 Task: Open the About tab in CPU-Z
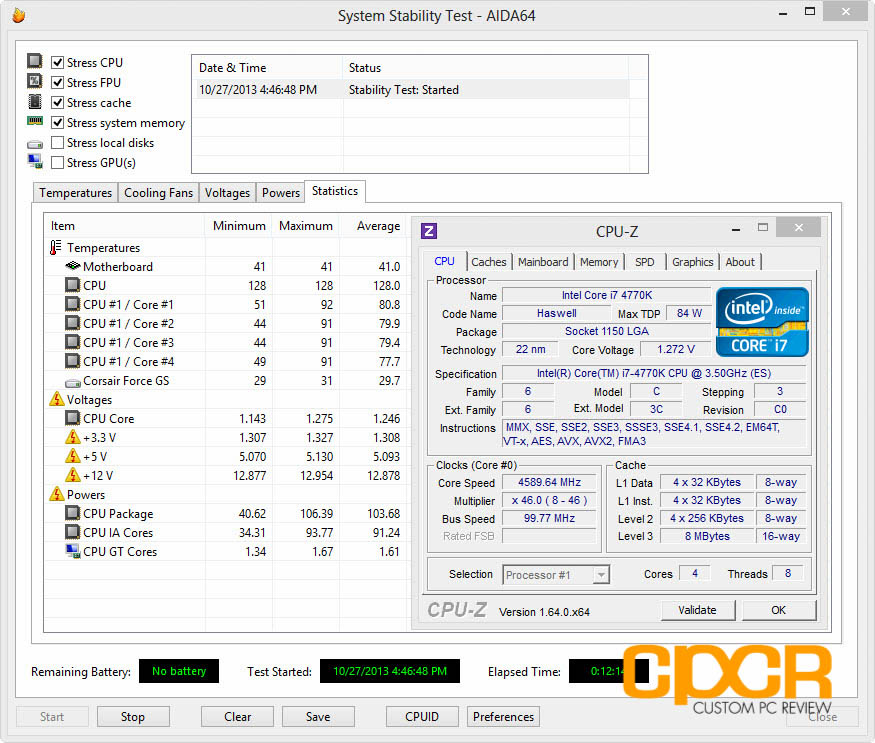point(740,262)
